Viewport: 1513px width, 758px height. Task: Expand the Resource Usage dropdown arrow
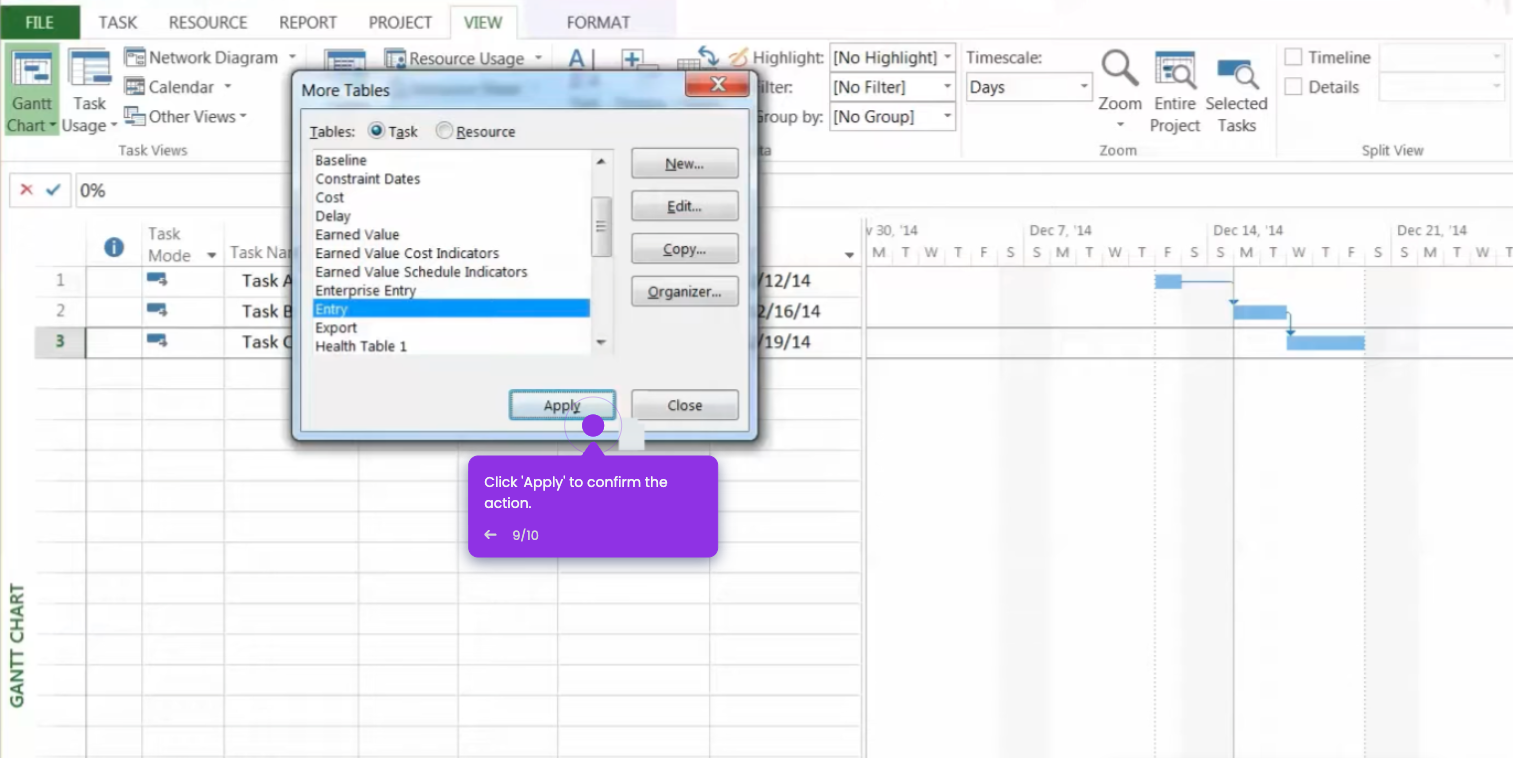(x=538, y=59)
